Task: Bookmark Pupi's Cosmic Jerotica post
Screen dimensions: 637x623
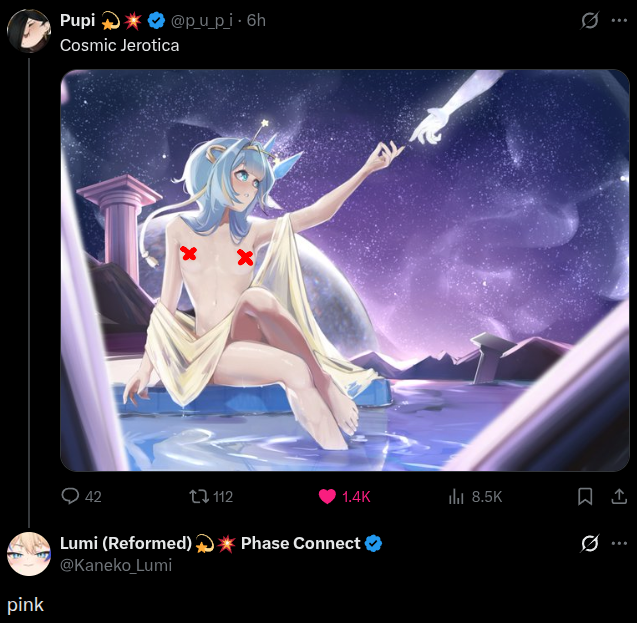Action: [585, 496]
